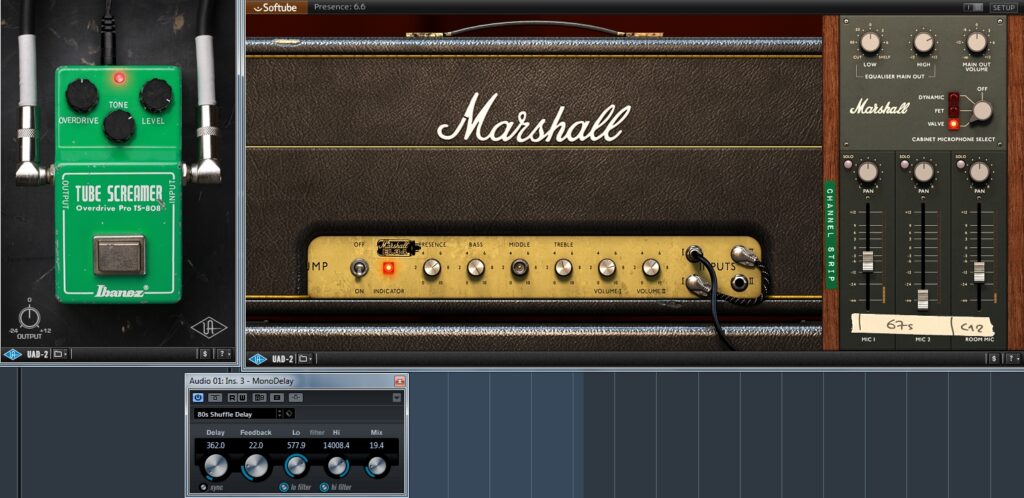Click the Main Out Volume knob
Image resolution: width=1024 pixels, height=498 pixels.
[977, 42]
